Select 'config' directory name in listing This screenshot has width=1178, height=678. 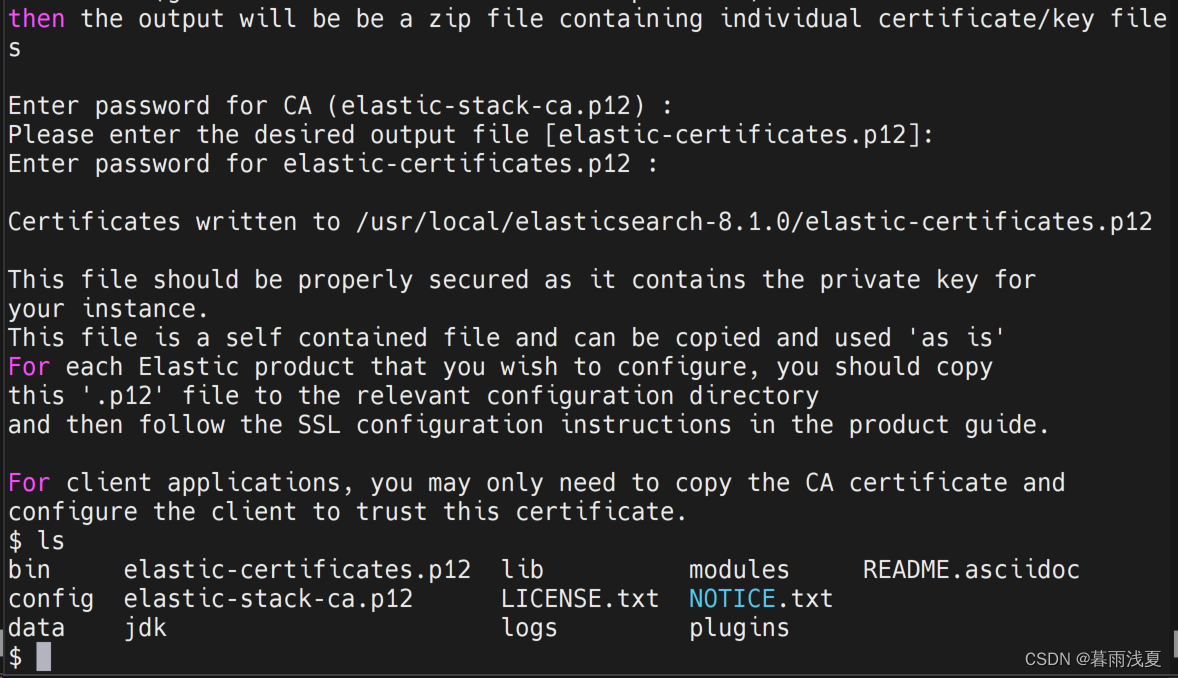[x=51, y=599]
